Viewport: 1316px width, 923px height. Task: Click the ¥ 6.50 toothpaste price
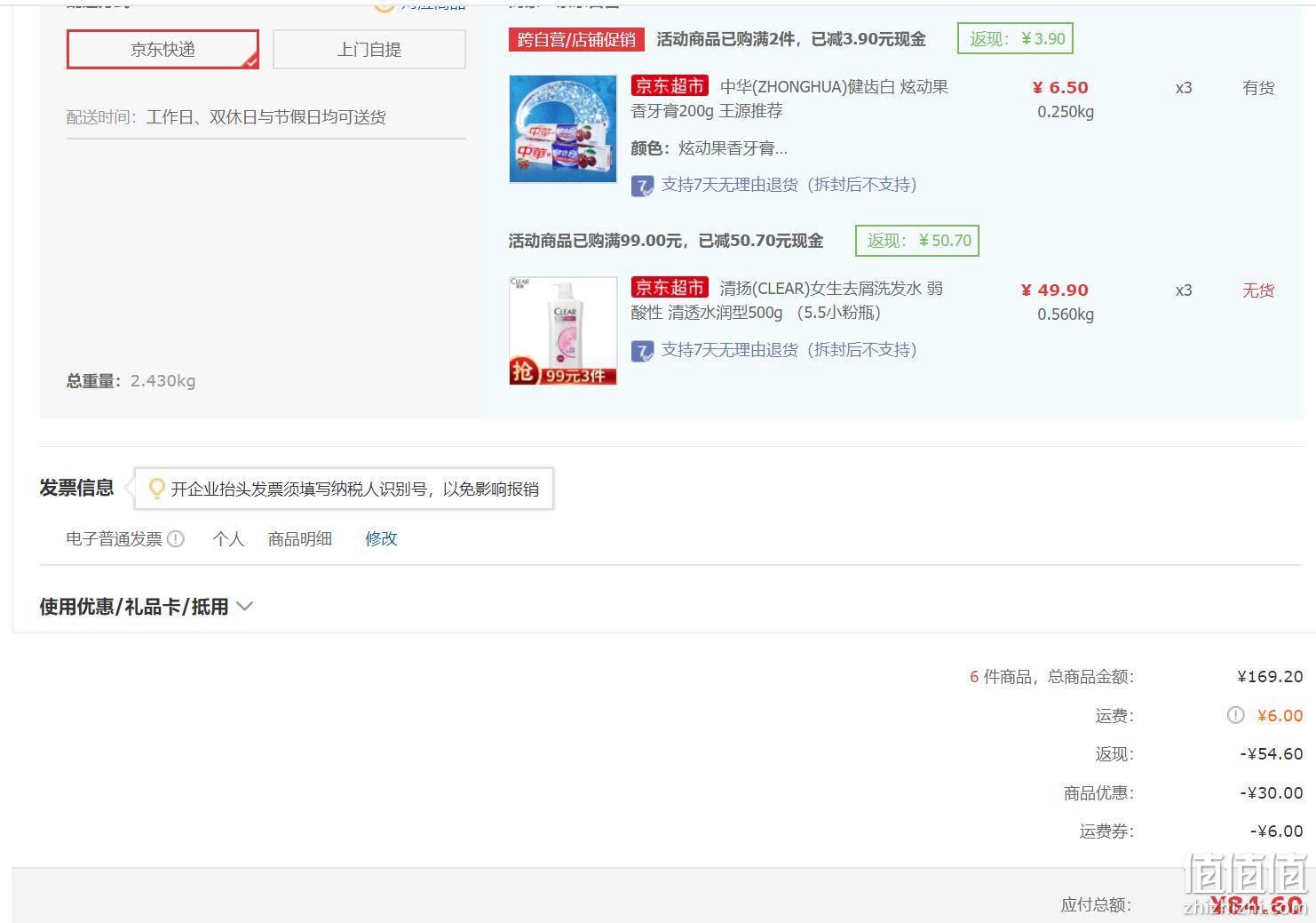pyautogui.click(x=1060, y=87)
